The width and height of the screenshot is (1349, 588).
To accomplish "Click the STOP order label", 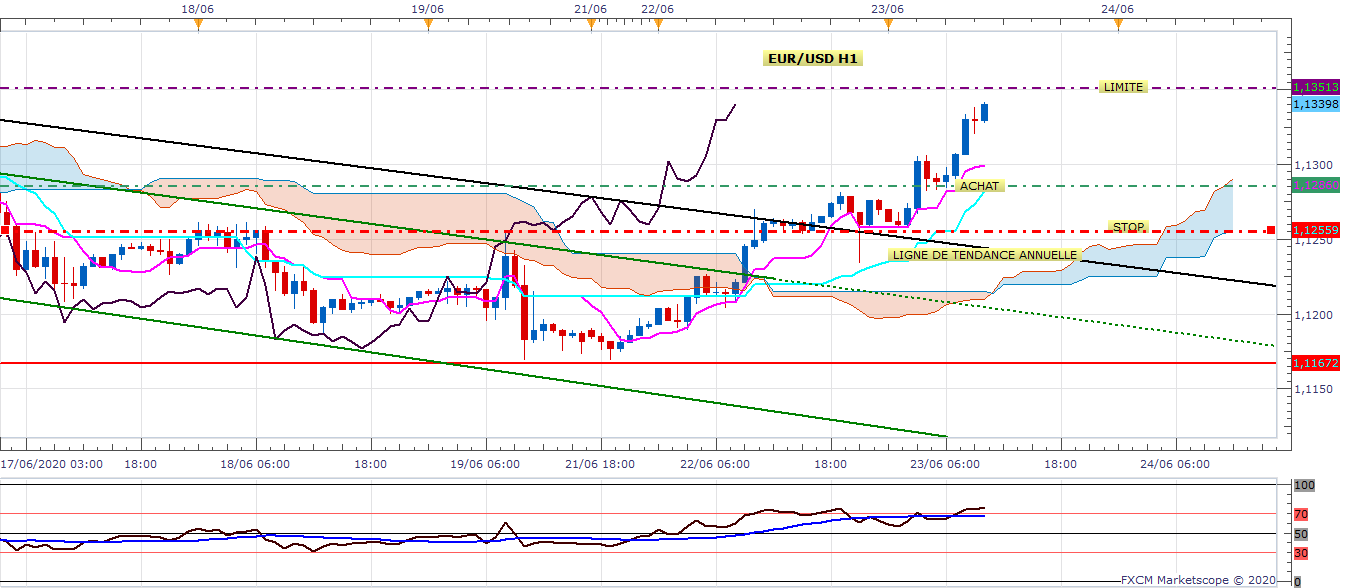I will tap(1128, 227).
